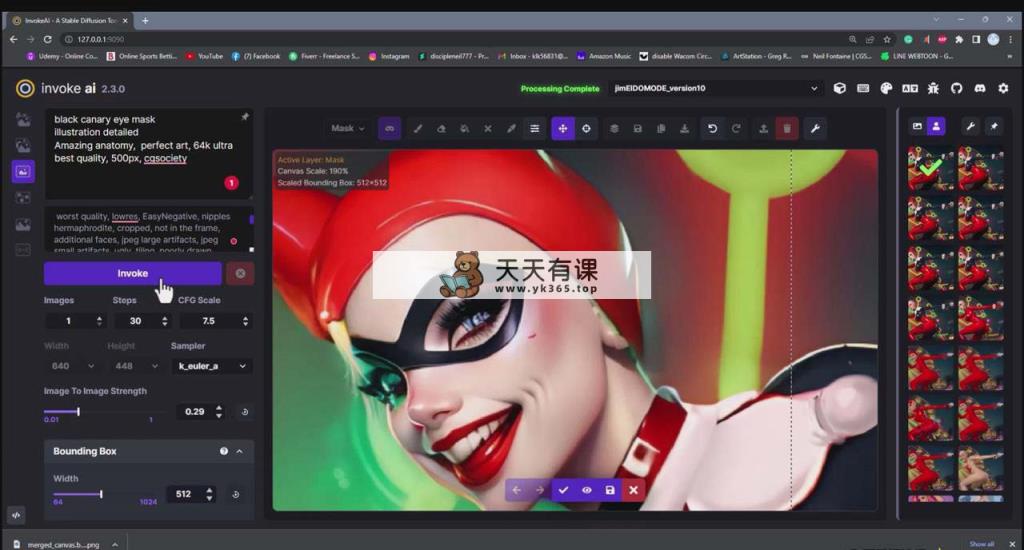Viewport: 1024px width, 550px height.
Task: Pin the prompt options panel
Action: (x=245, y=117)
